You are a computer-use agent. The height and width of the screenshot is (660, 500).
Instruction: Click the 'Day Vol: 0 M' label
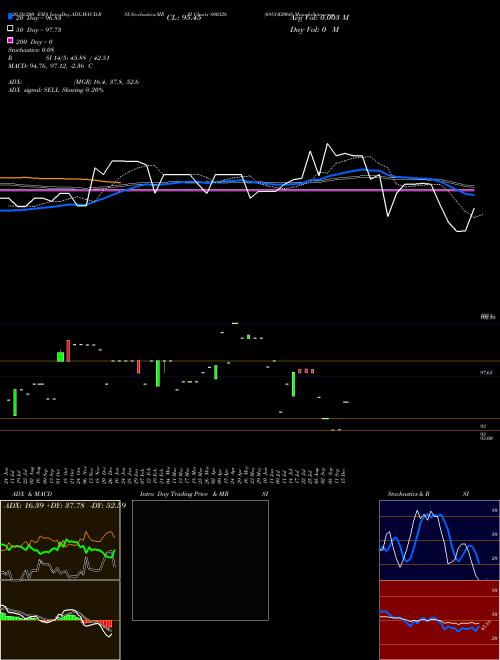tap(314, 29)
